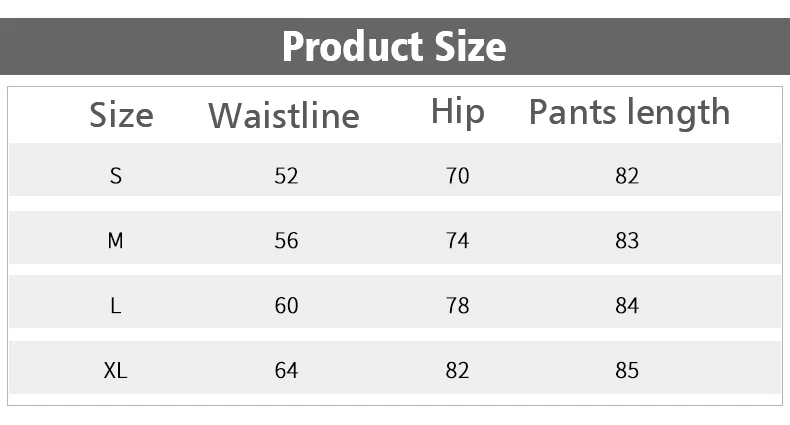This screenshot has width=790, height=425.
Task: Select waistline value 60 for size L
Action: click(286, 306)
